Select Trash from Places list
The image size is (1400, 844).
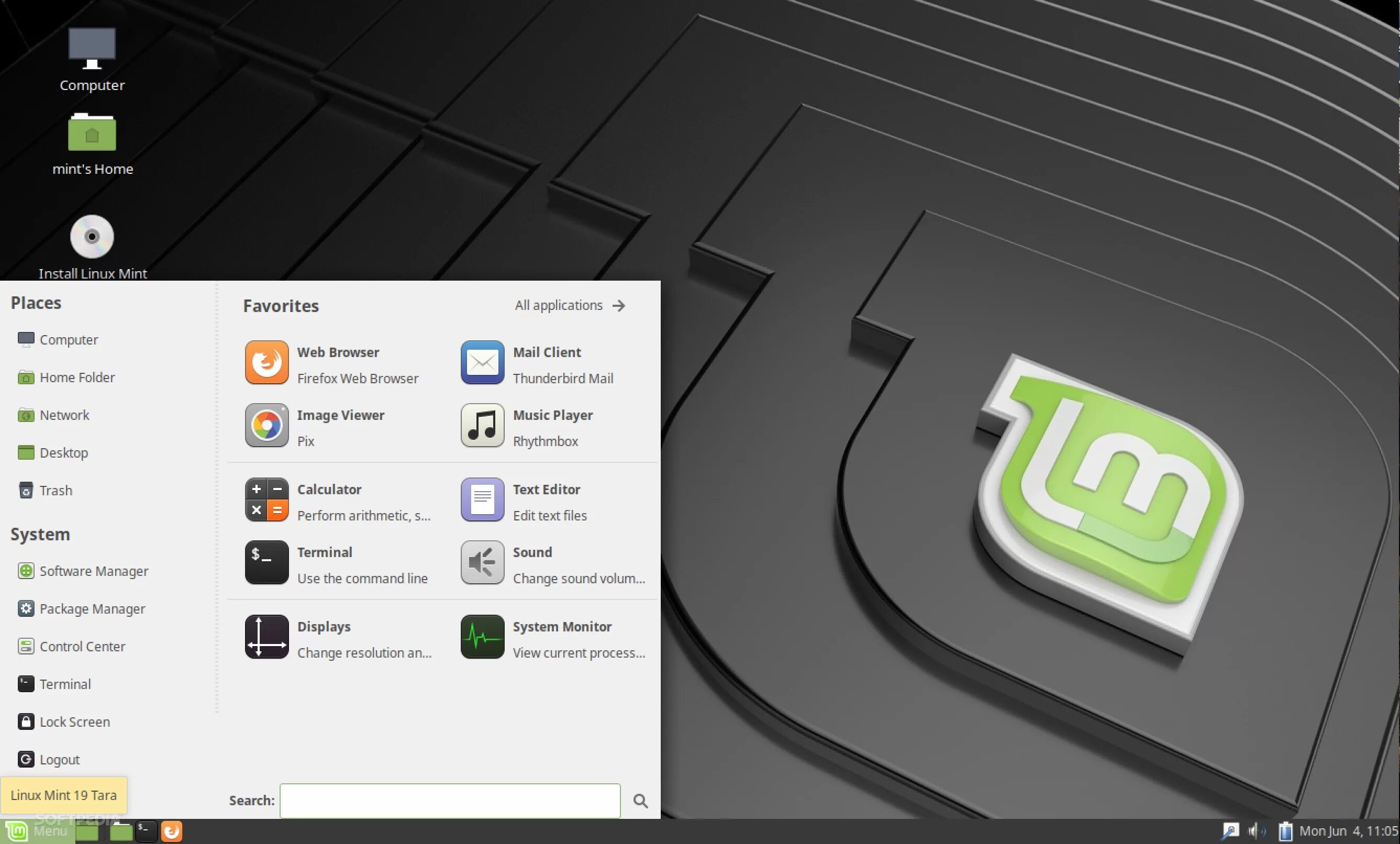point(55,491)
